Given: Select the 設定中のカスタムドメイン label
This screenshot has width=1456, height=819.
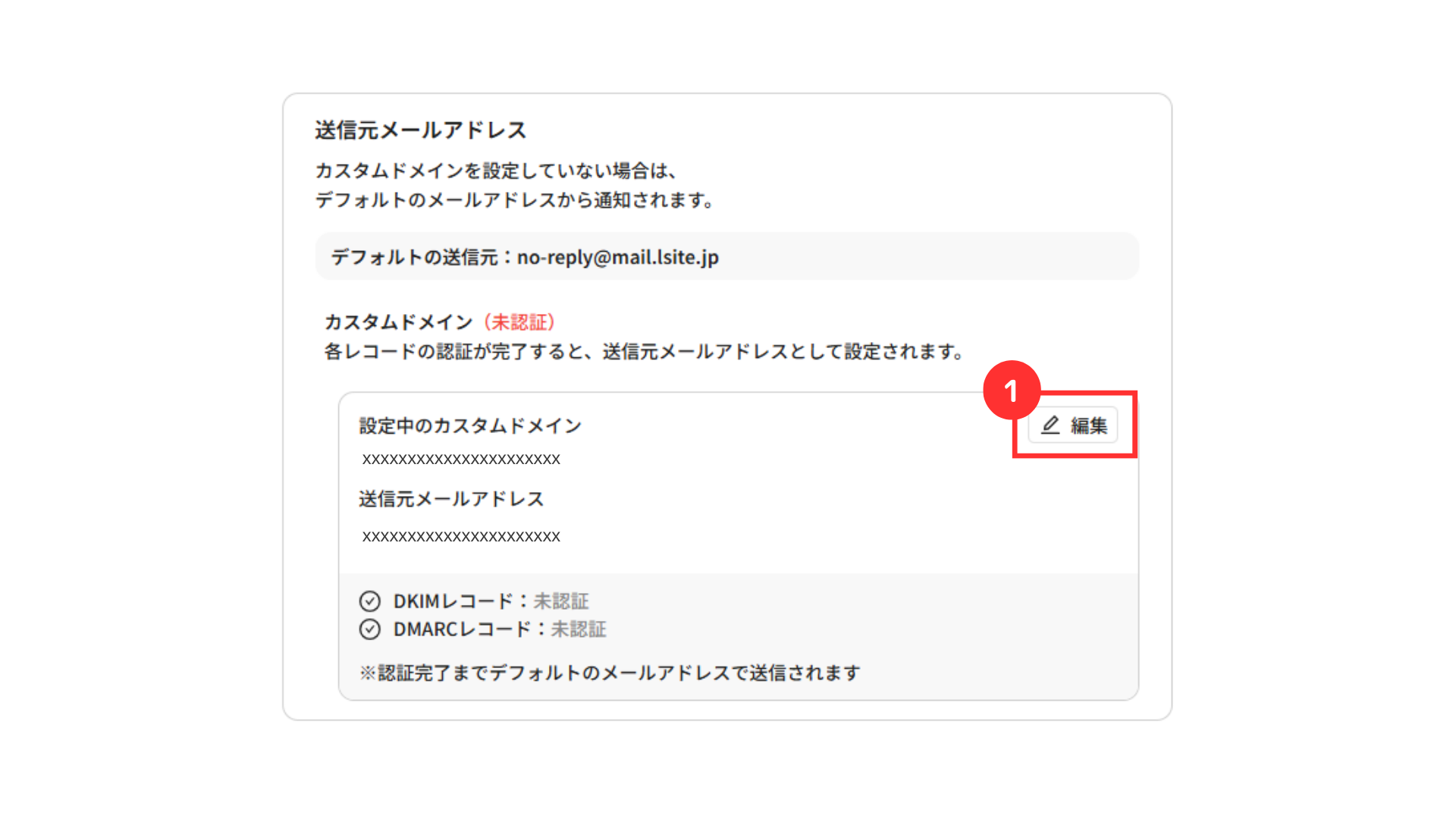Looking at the screenshot, I should [x=470, y=426].
